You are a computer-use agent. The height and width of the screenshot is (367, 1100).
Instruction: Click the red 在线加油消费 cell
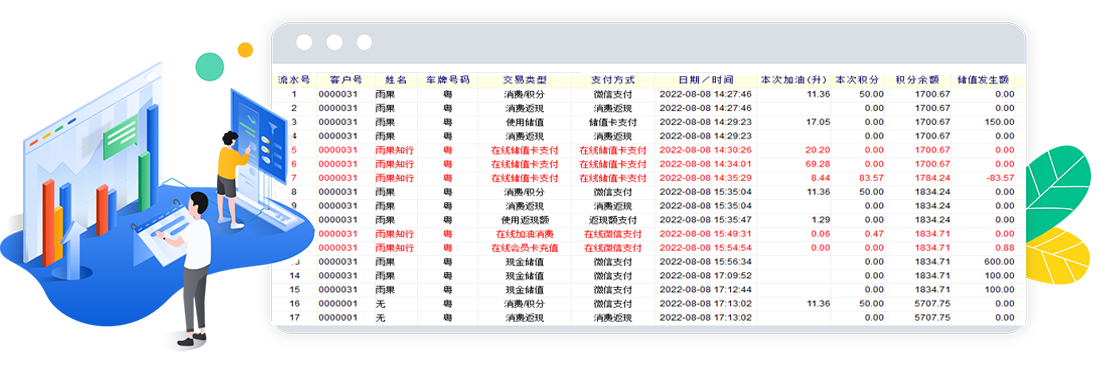pyautogui.click(x=525, y=234)
